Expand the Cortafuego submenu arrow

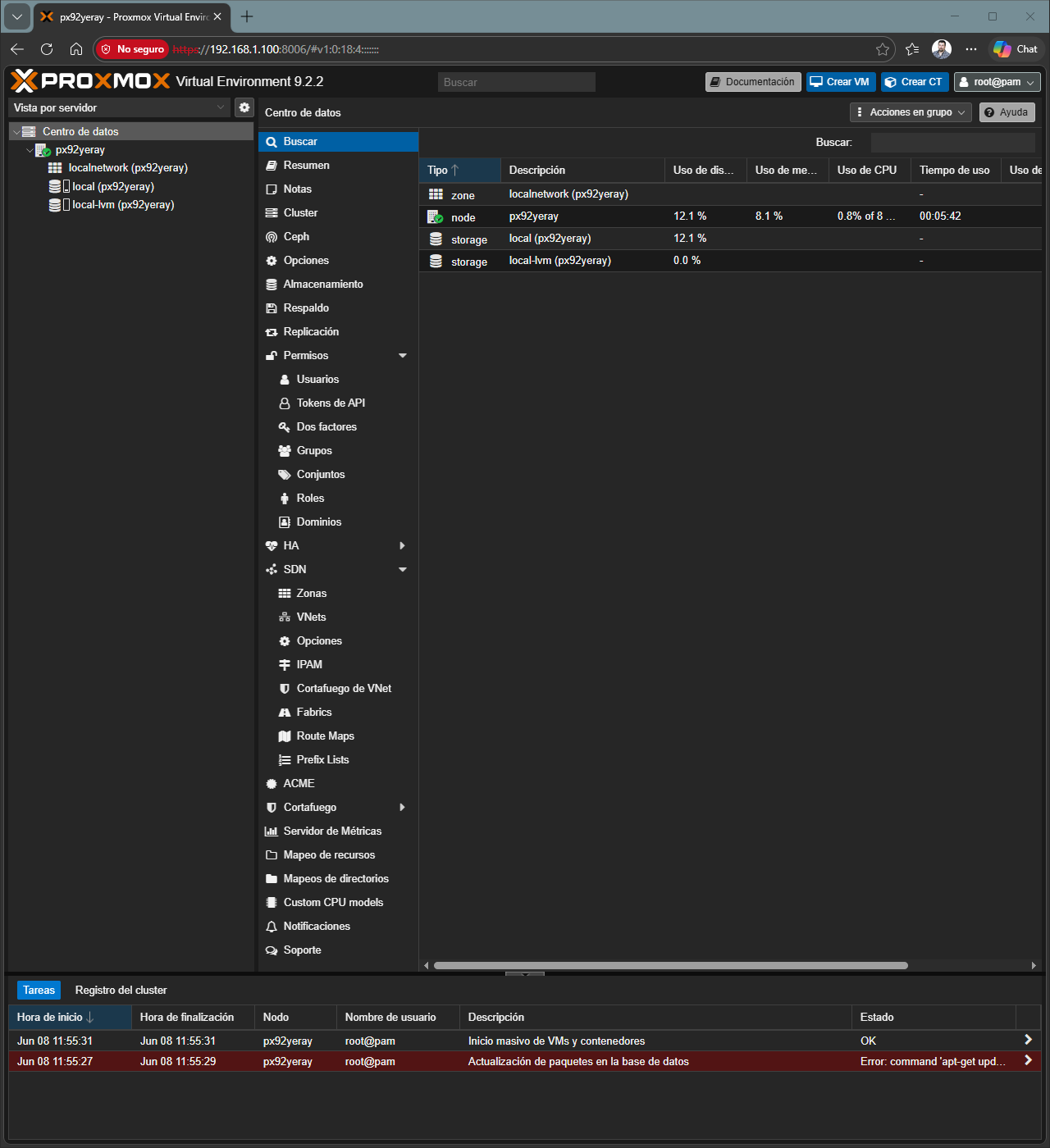403,808
